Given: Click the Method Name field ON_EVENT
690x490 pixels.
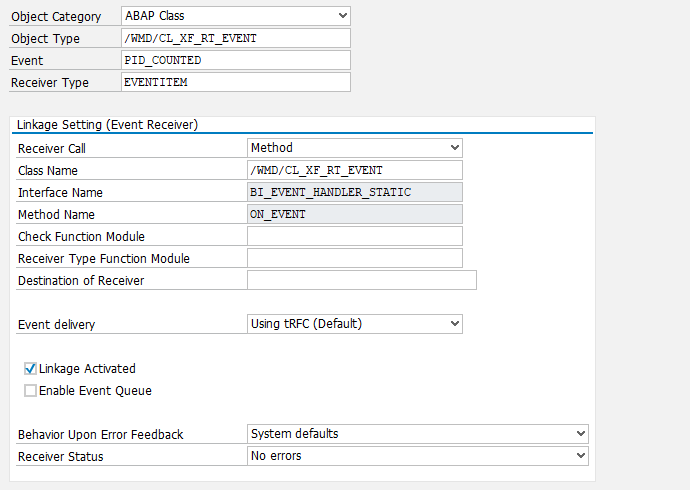Looking at the screenshot, I should (x=355, y=214).
